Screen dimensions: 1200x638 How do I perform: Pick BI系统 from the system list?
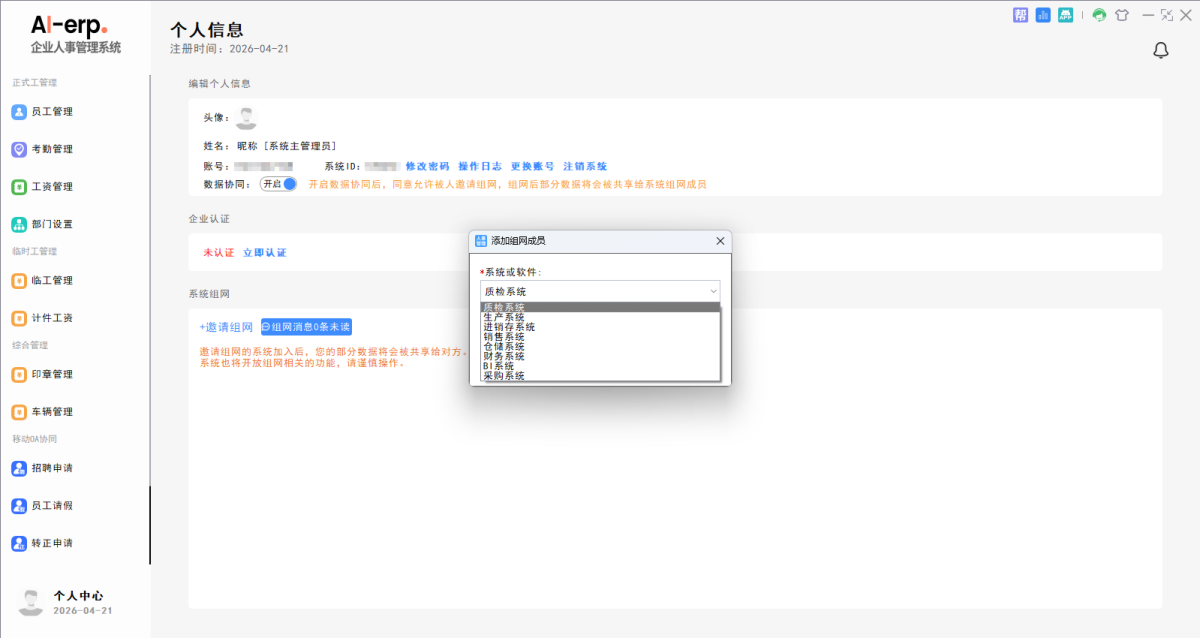(498, 366)
